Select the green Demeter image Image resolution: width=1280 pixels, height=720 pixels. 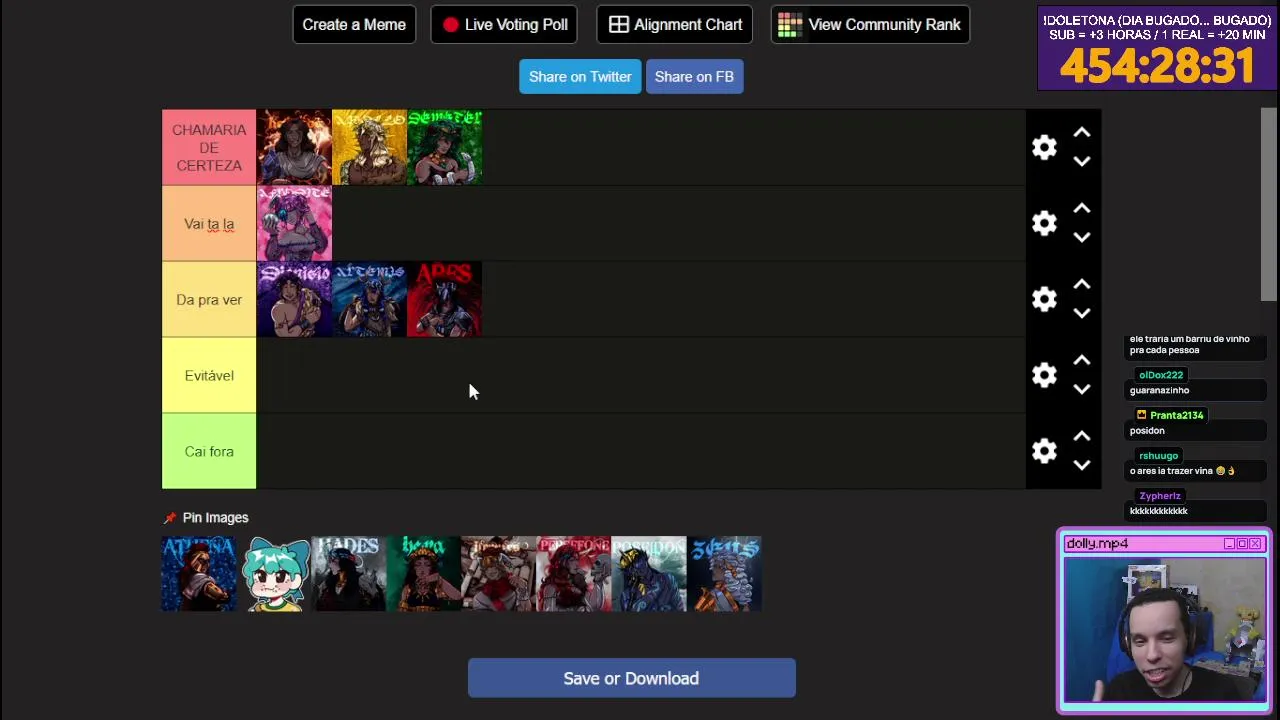tap(444, 148)
